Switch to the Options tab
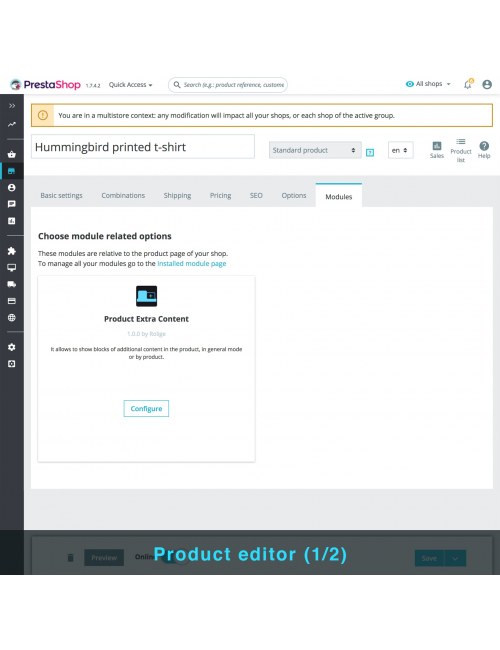 click(294, 195)
